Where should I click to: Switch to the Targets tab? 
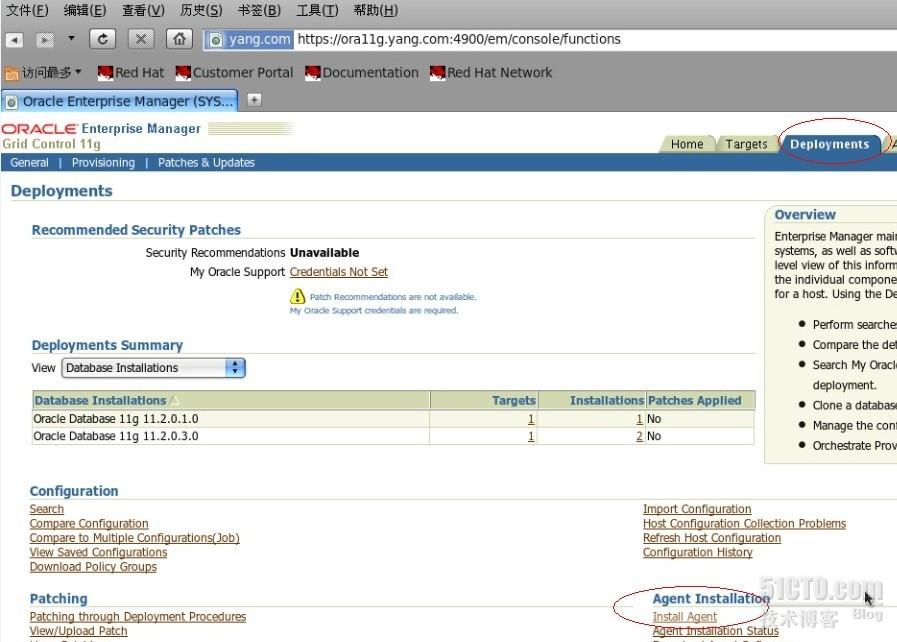(x=746, y=144)
